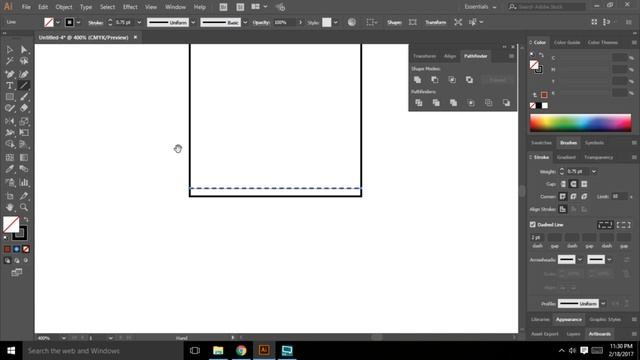Swap fill and stroke in toolbox
640x360 pixels.
25,220
